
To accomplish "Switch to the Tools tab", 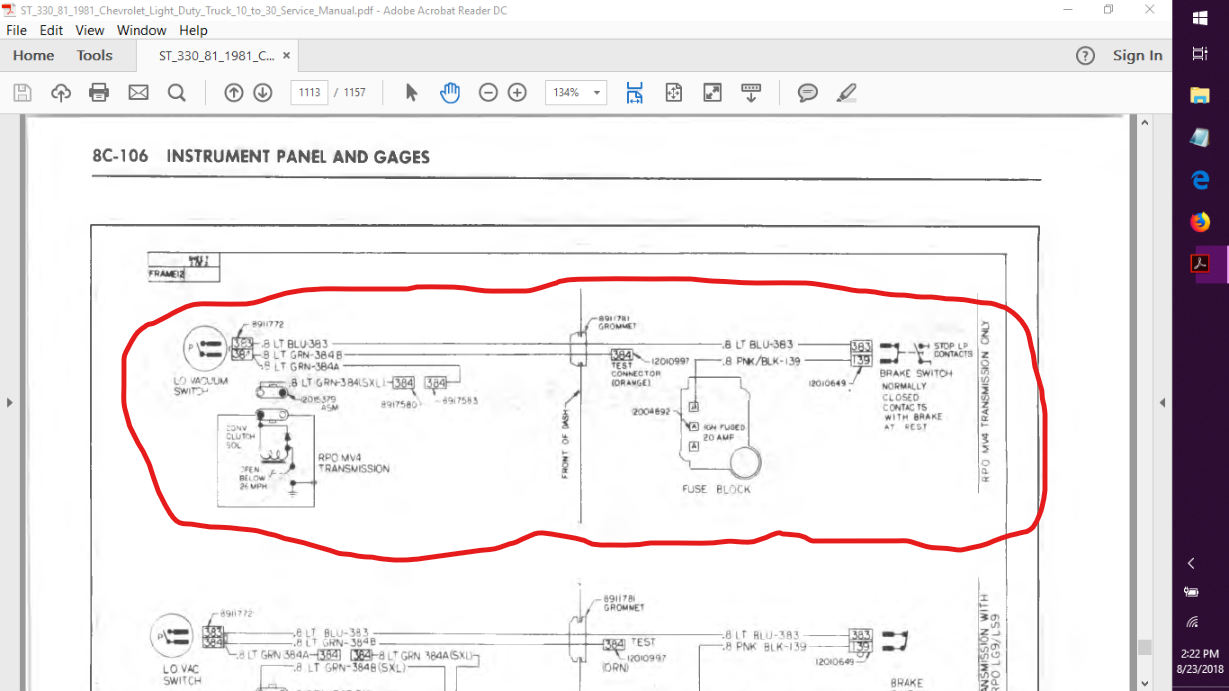I will [95, 56].
